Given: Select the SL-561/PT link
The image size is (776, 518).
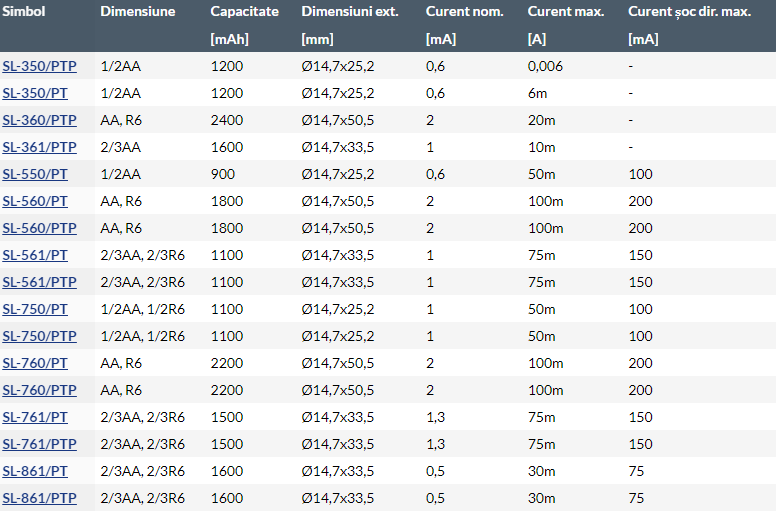Looking at the screenshot, I should click(x=35, y=255).
